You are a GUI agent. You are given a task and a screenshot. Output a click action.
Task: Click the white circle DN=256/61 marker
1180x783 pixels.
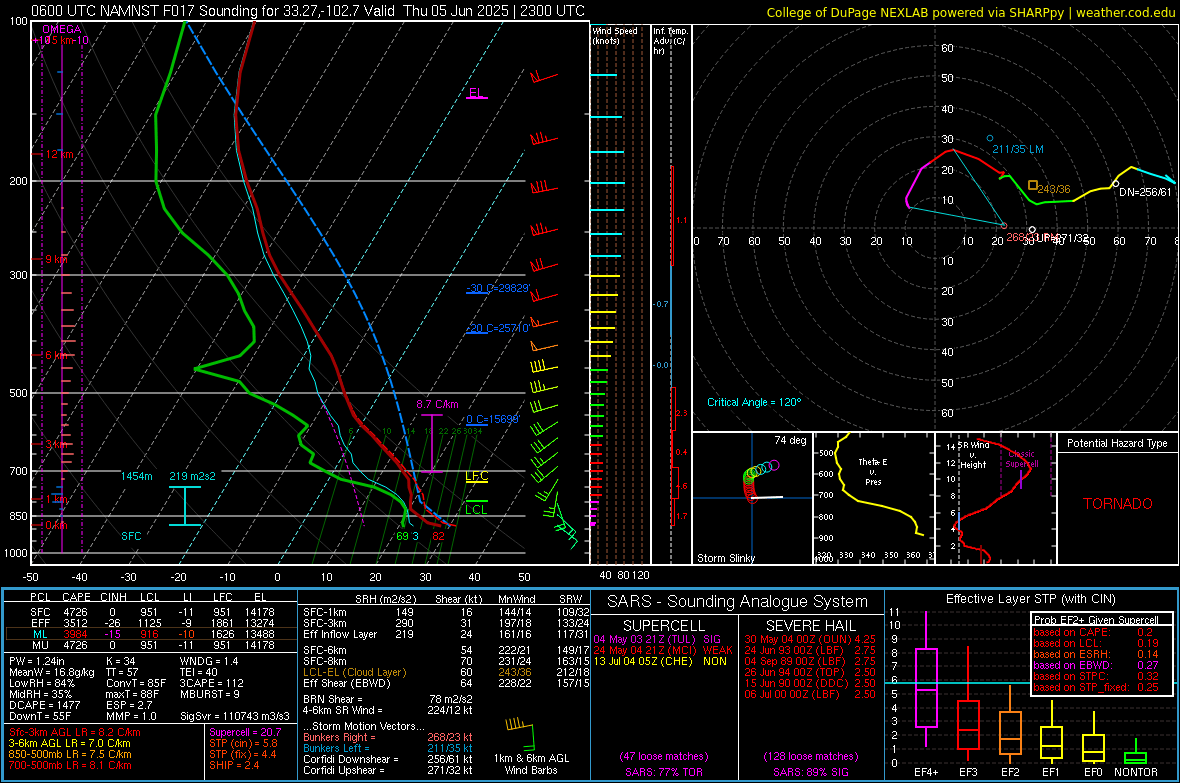1115,184
